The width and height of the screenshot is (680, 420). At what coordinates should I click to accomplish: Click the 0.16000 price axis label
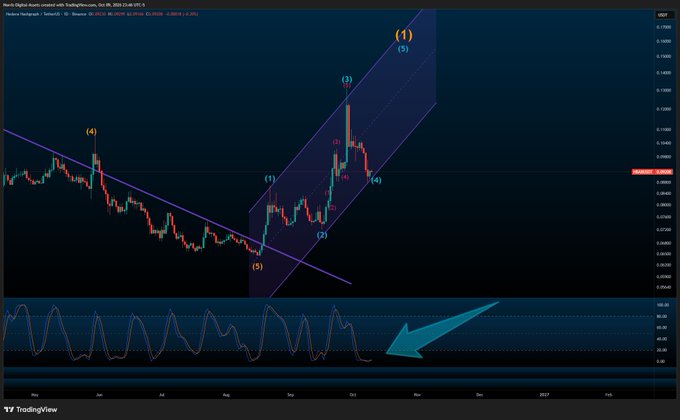664,41
